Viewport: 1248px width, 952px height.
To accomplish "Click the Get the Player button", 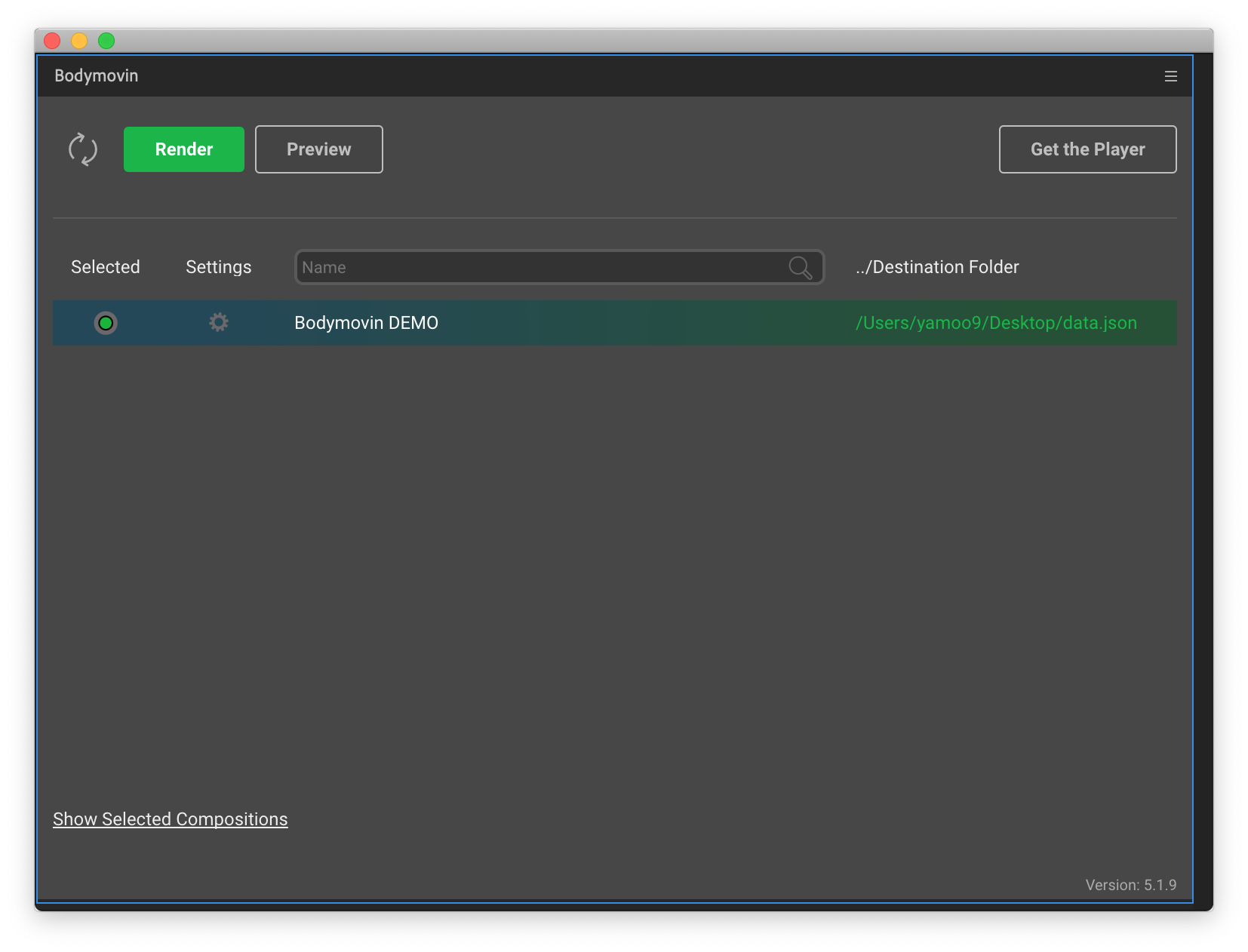I will [1088, 149].
